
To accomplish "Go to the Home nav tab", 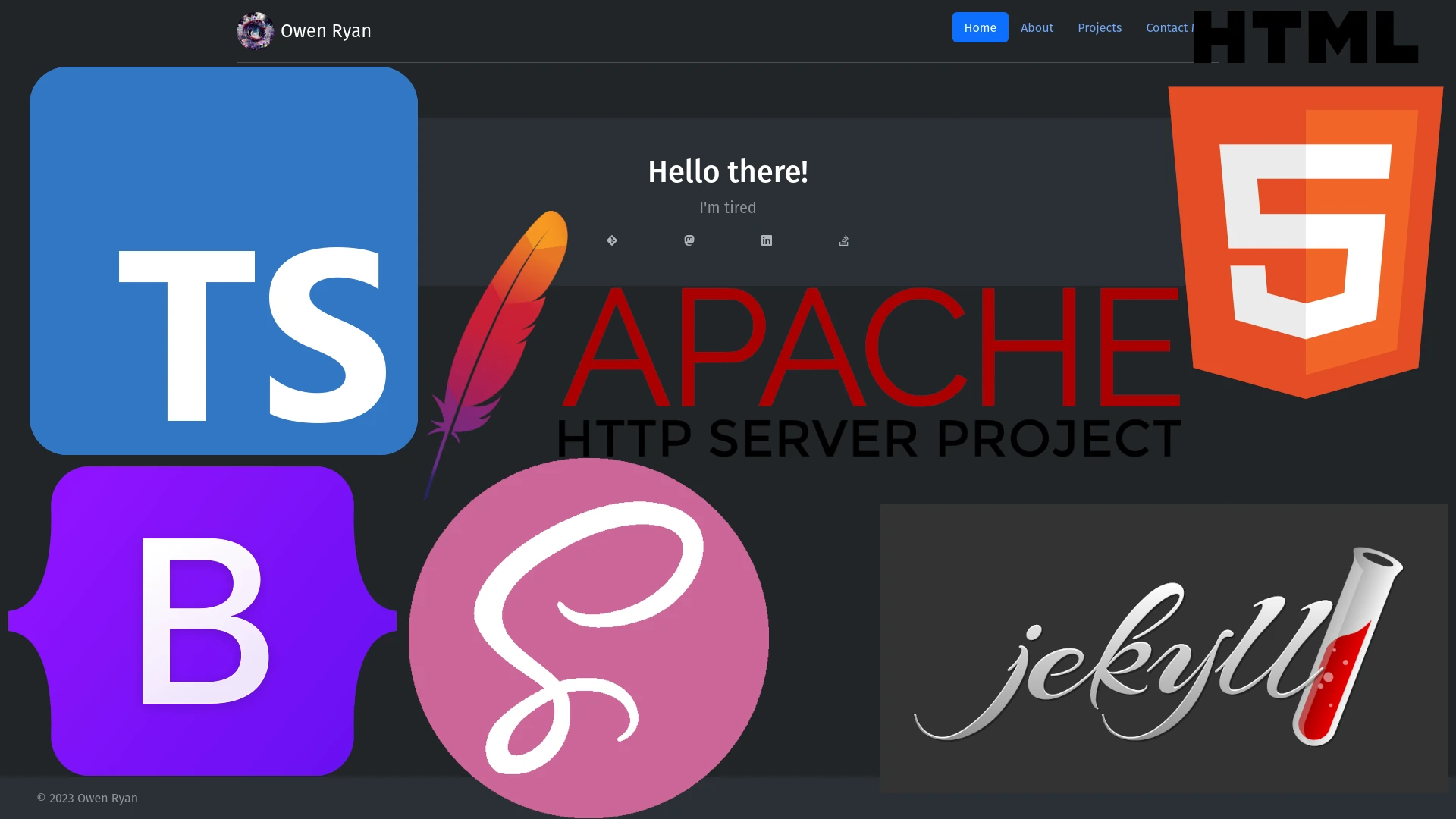I will [x=980, y=27].
